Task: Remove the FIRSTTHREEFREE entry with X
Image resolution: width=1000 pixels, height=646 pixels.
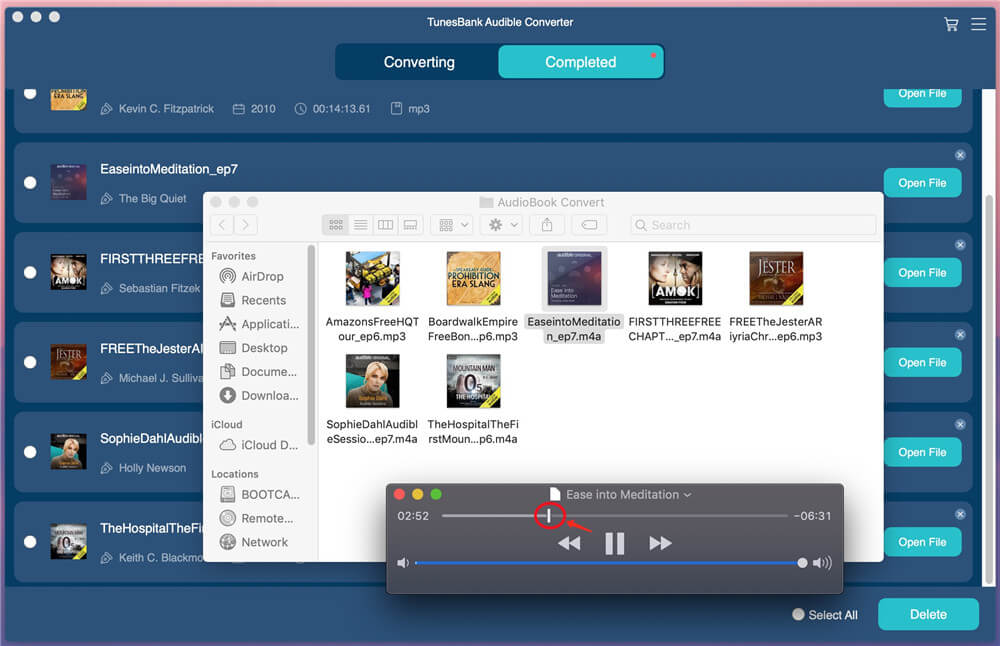Action: pyautogui.click(x=960, y=245)
